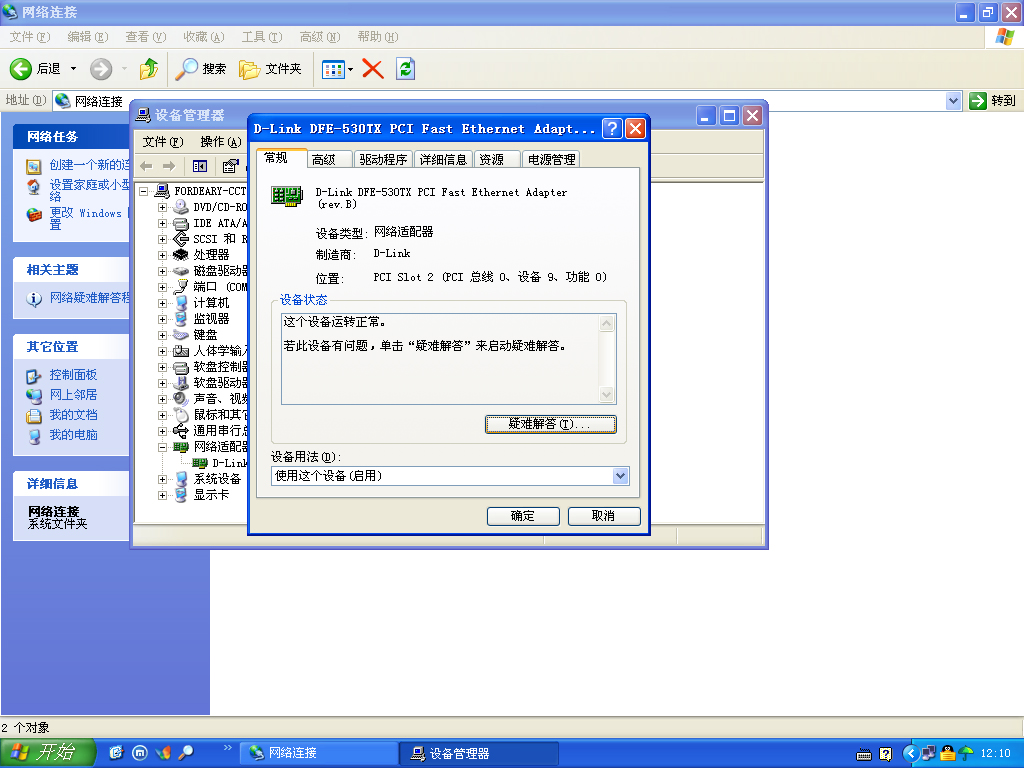Click the network computers tray icon

click(929, 754)
